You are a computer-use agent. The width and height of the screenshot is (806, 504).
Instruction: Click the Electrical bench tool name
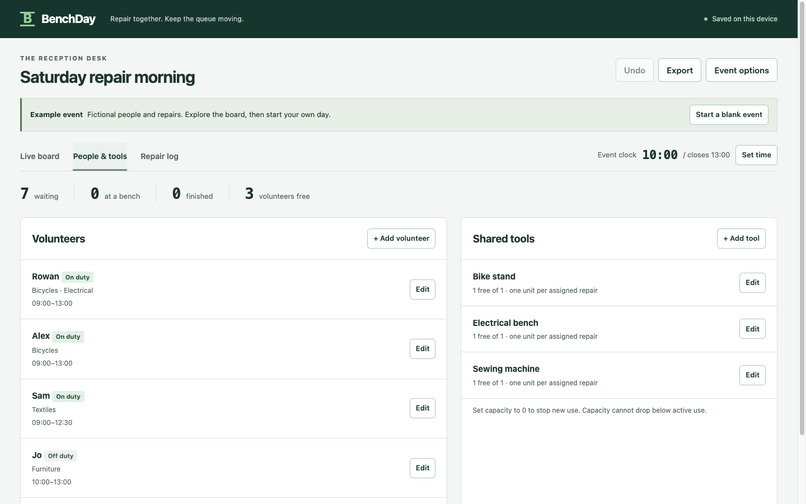tap(505, 322)
